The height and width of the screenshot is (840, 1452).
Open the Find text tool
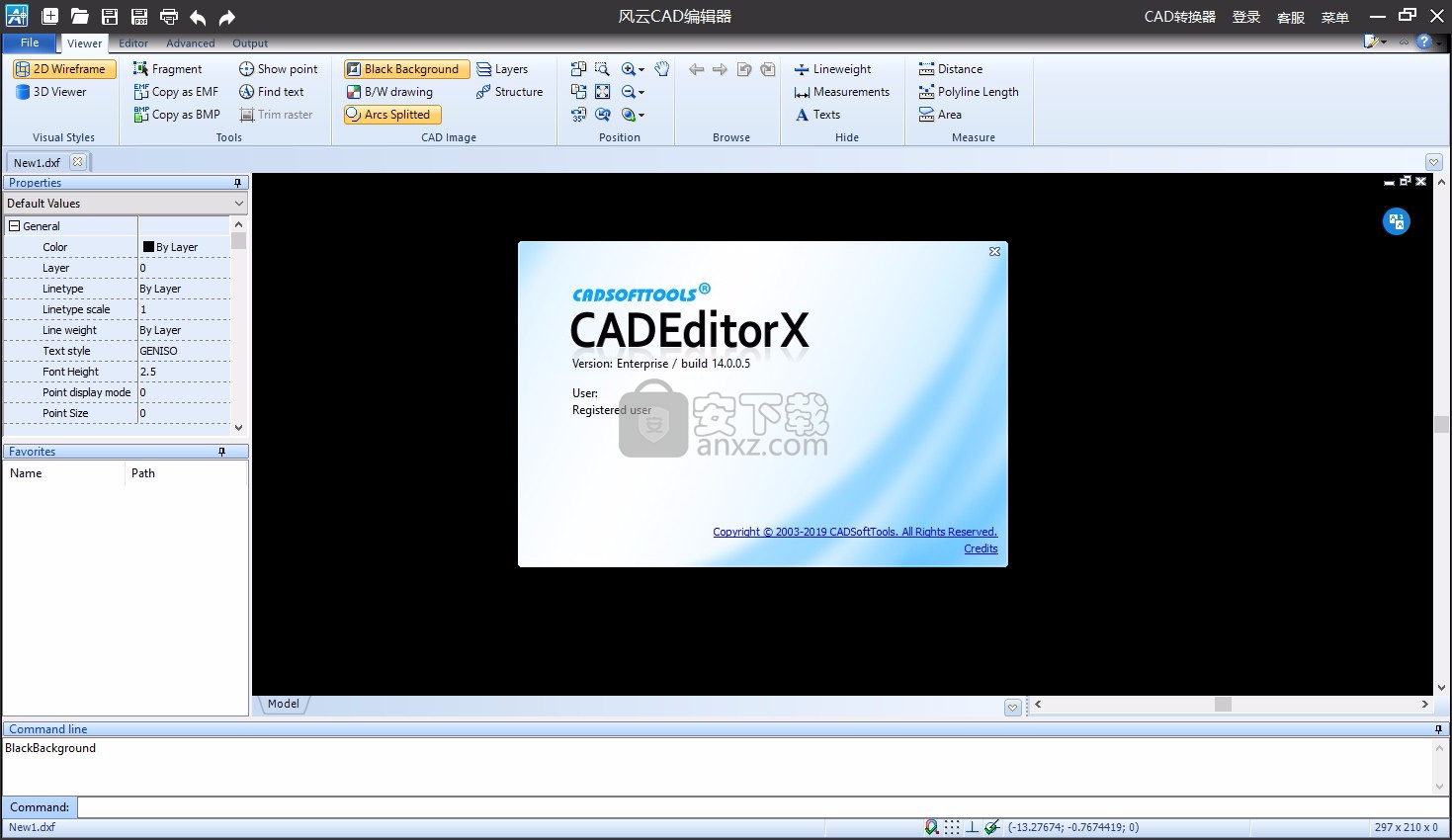[x=271, y=92]
